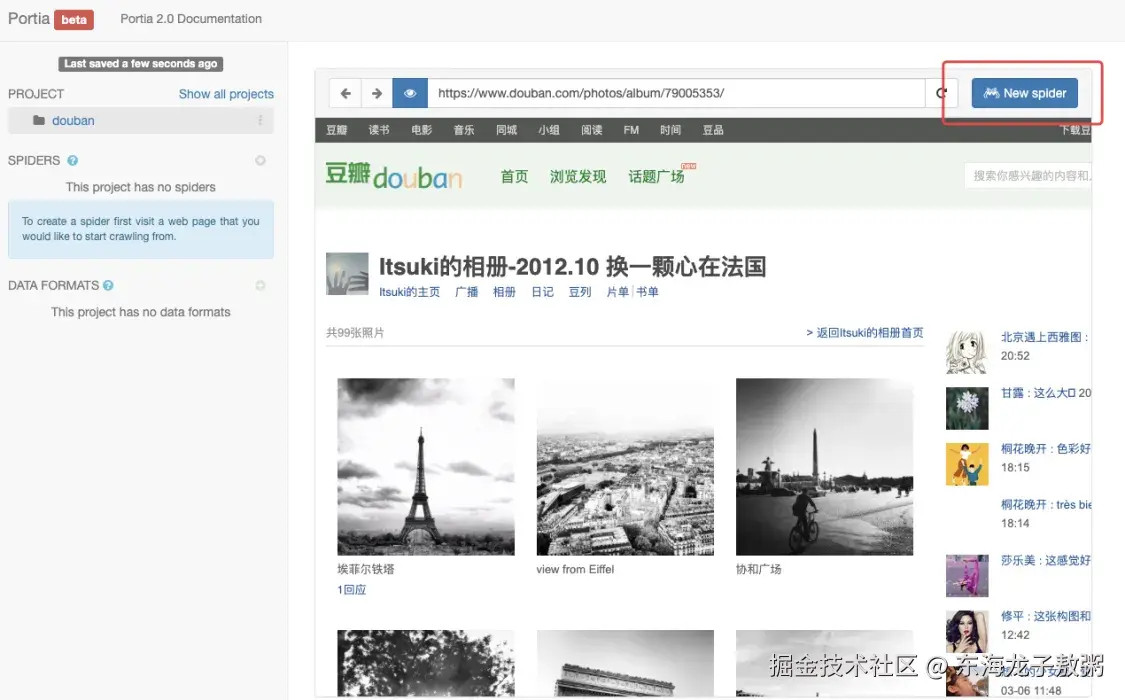
Task: Open 日记 link under album title
Action: click(542, 292)
